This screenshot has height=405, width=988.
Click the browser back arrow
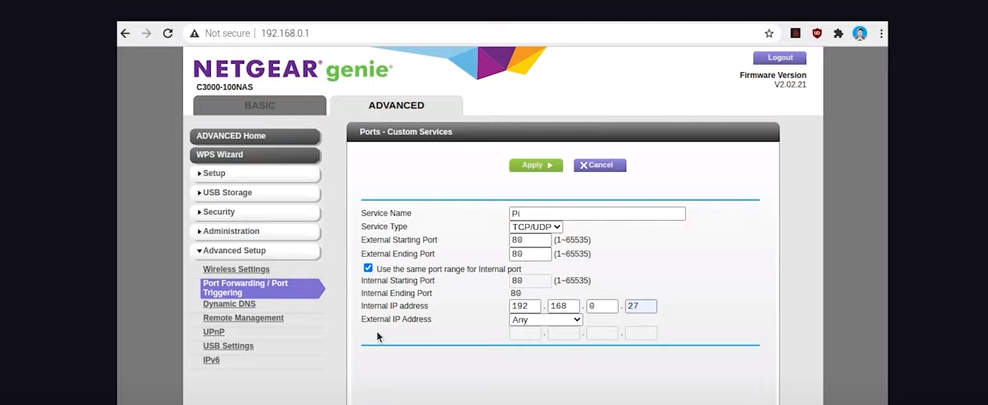coord(125,33)
